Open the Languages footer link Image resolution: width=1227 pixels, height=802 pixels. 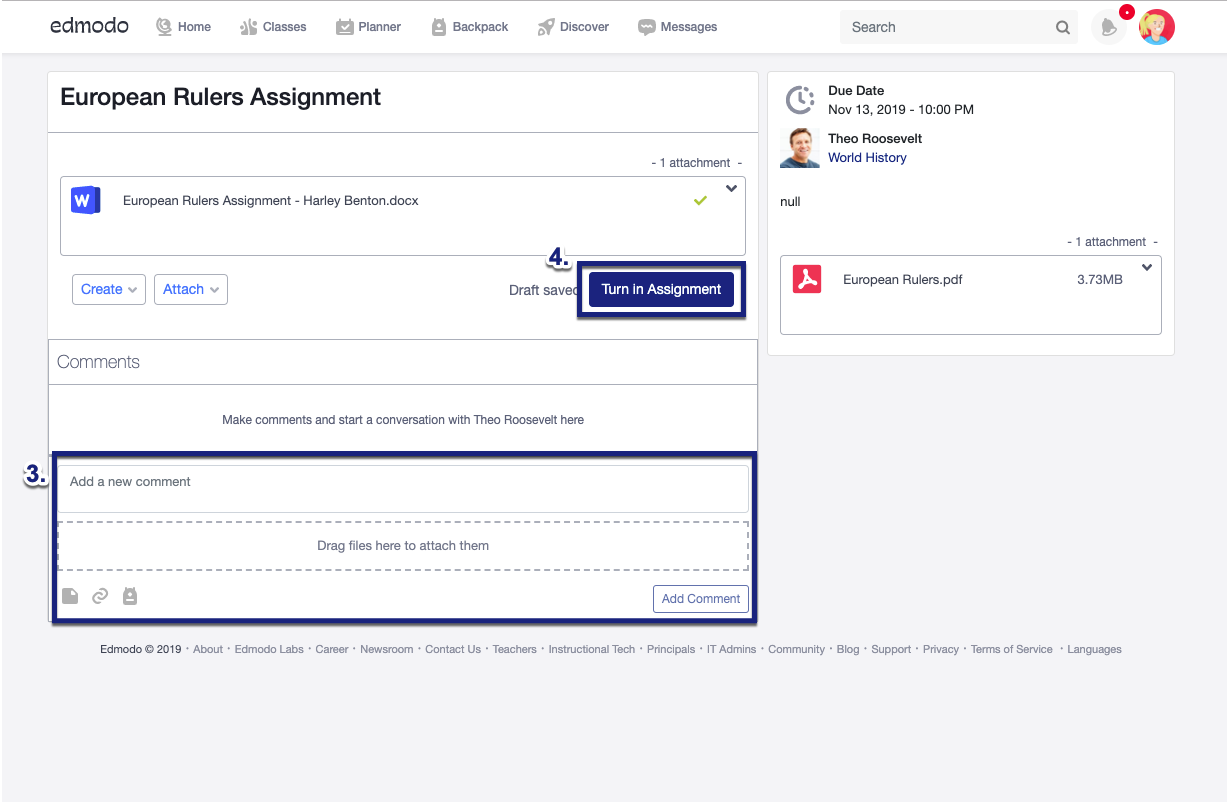1094,649
